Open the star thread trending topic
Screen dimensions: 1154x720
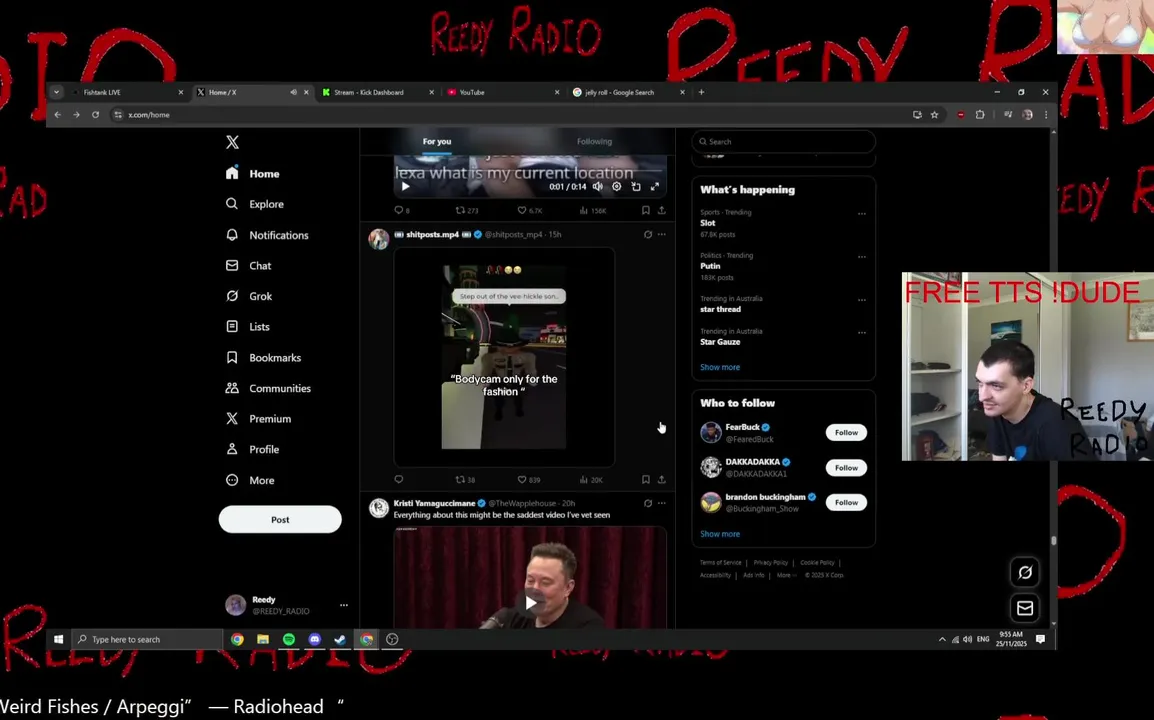point(721,309)
